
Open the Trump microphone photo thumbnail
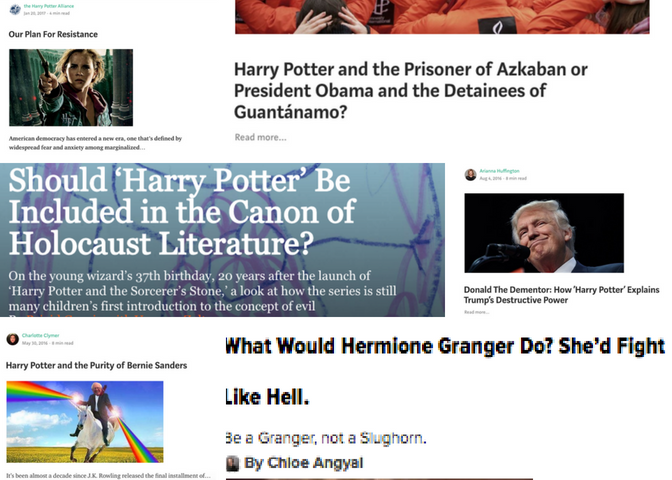544,233
